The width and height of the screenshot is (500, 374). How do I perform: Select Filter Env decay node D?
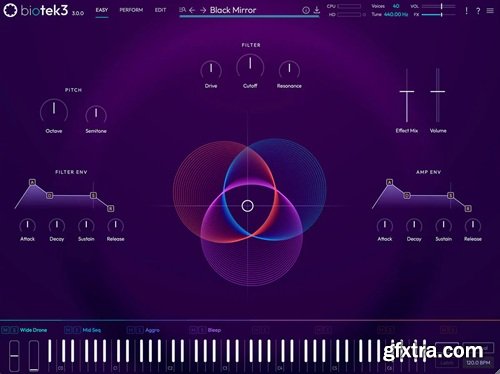click(x=49, y=195)
